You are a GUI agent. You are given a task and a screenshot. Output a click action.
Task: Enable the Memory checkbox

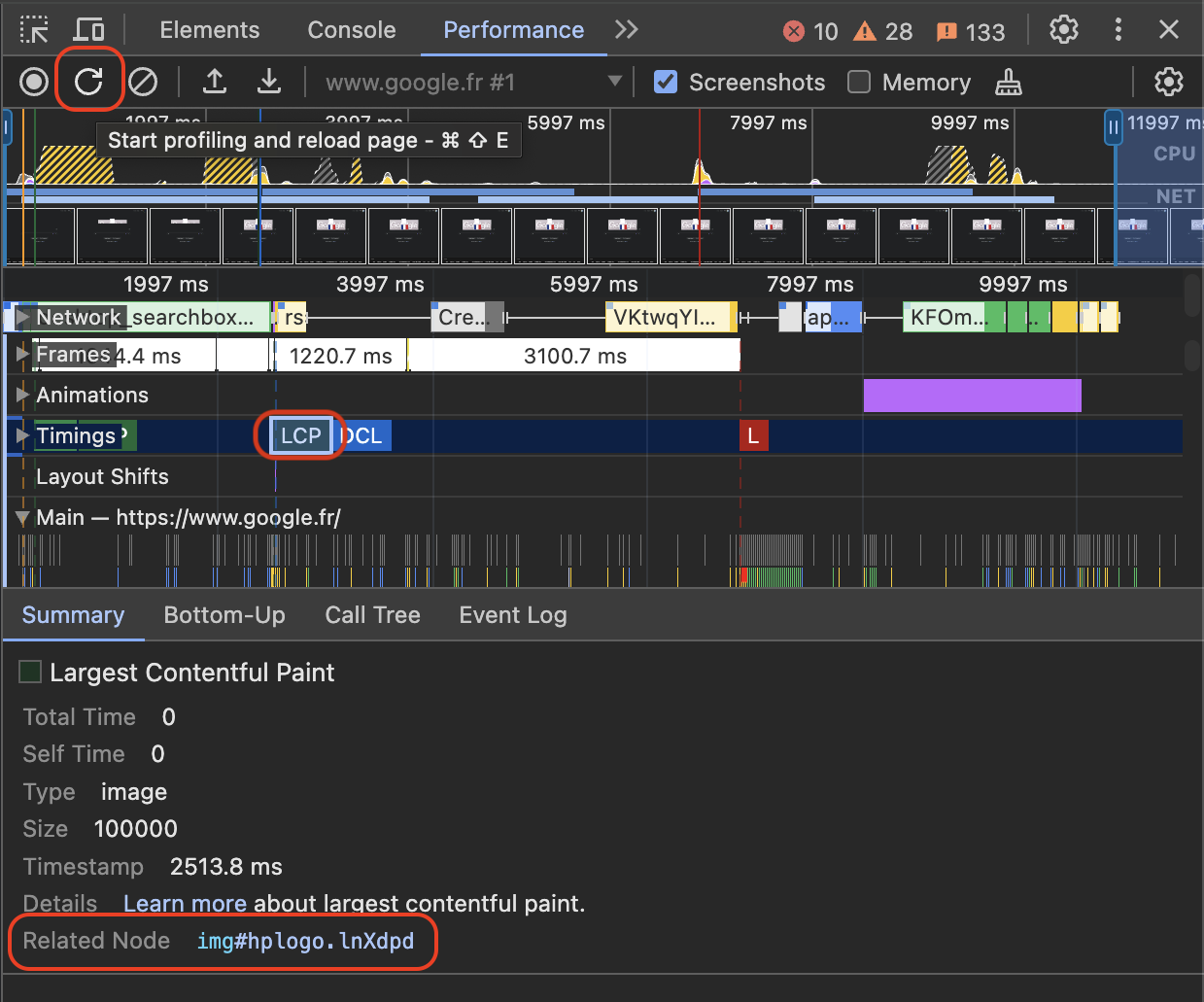tap(859, 83)
